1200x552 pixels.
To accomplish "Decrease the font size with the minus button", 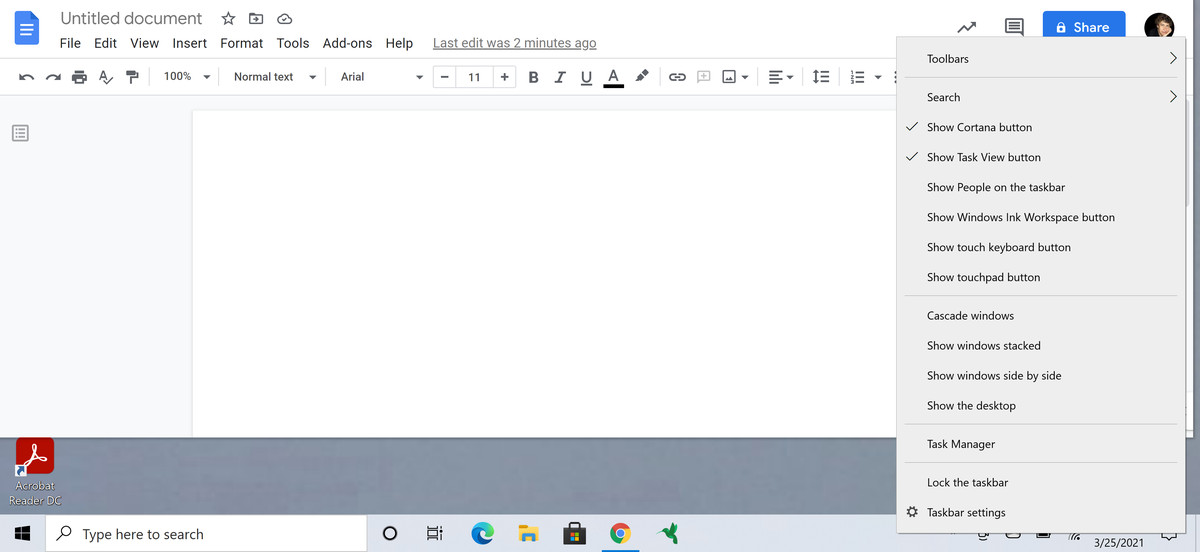I will point(445,77).
